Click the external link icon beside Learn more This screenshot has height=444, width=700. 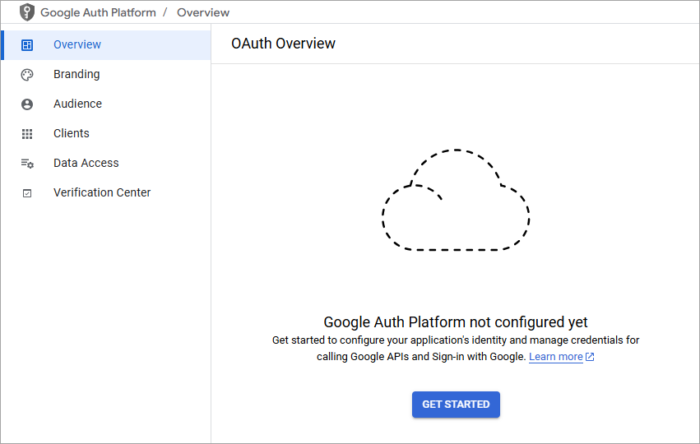(x=590, y=357)
